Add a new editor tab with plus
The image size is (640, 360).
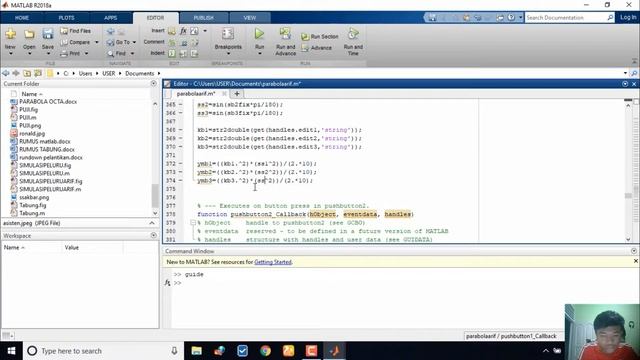click(237, 94)
